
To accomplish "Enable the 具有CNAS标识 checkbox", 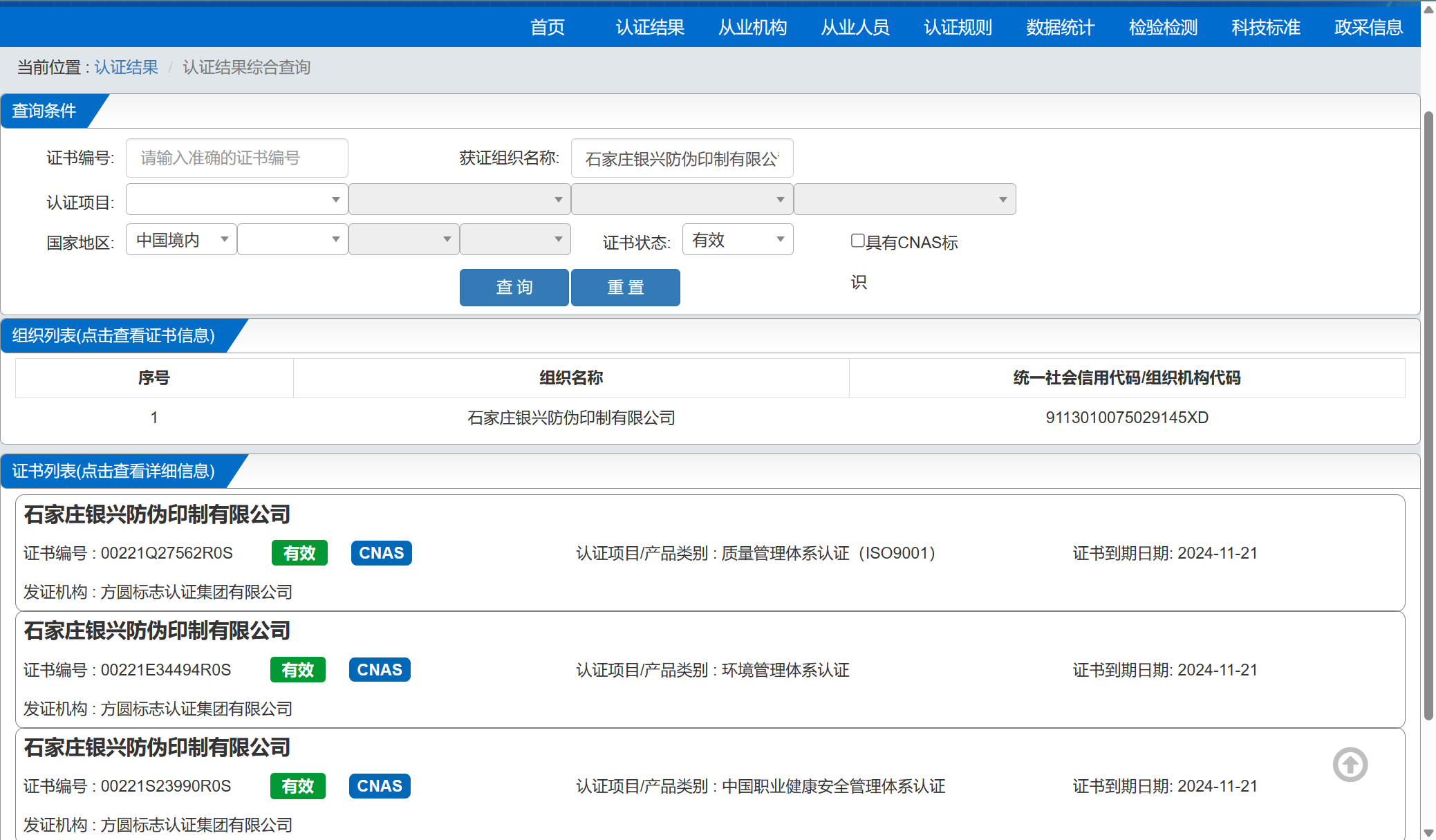I will tap(858, 241).
